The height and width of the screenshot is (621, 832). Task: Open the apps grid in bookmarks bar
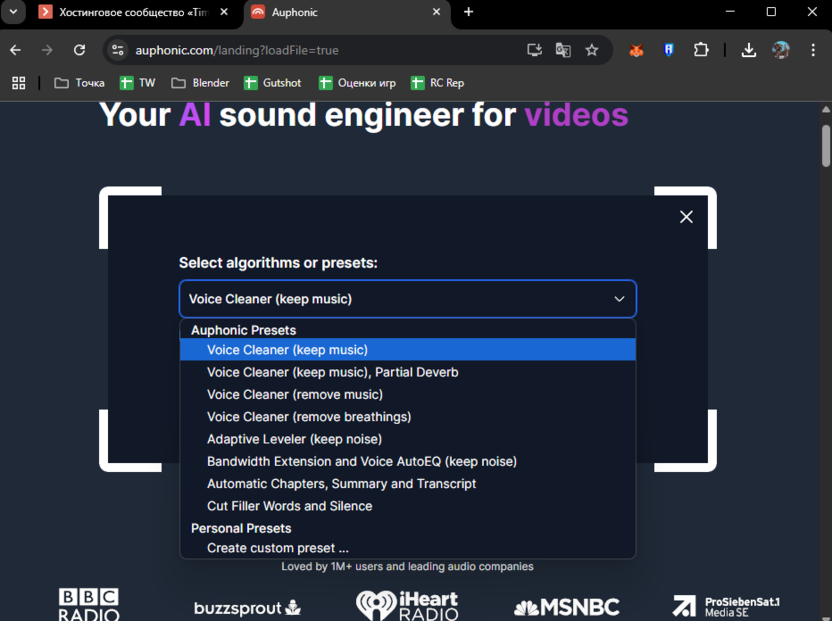tap(19, 83)
